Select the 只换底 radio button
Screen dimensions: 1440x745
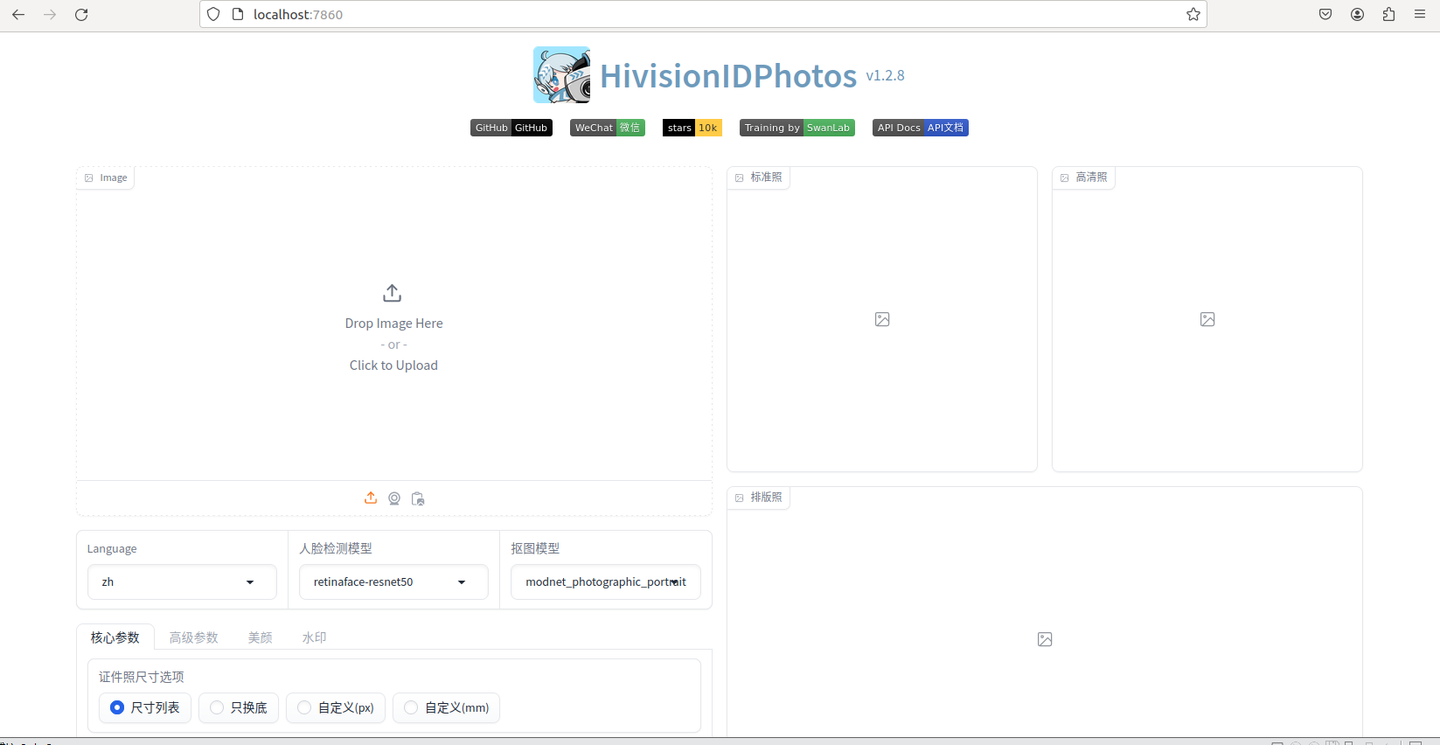(x=217, y=707)
